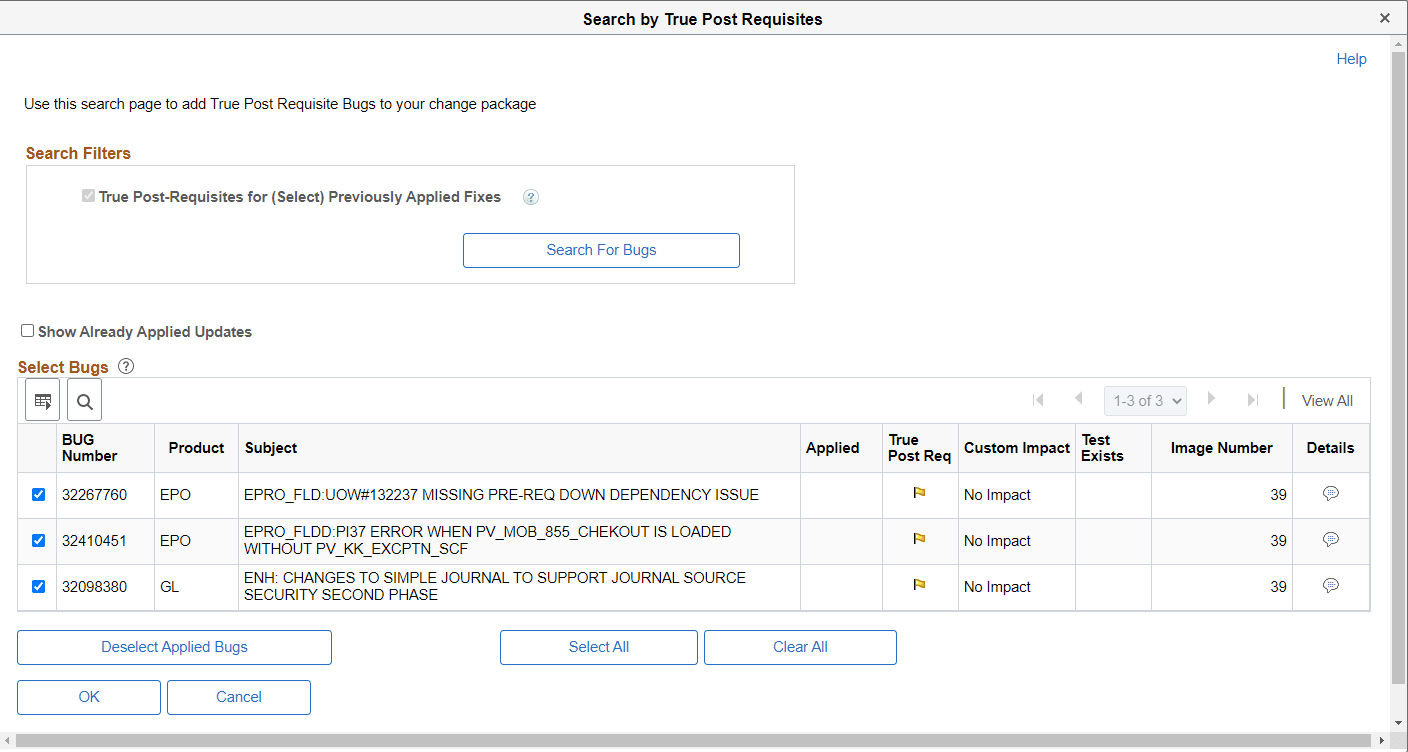Open the 1-3 of 3 rows dropdown
The width and height of the screenshot is (1408, 752).
coord(1144,399)
